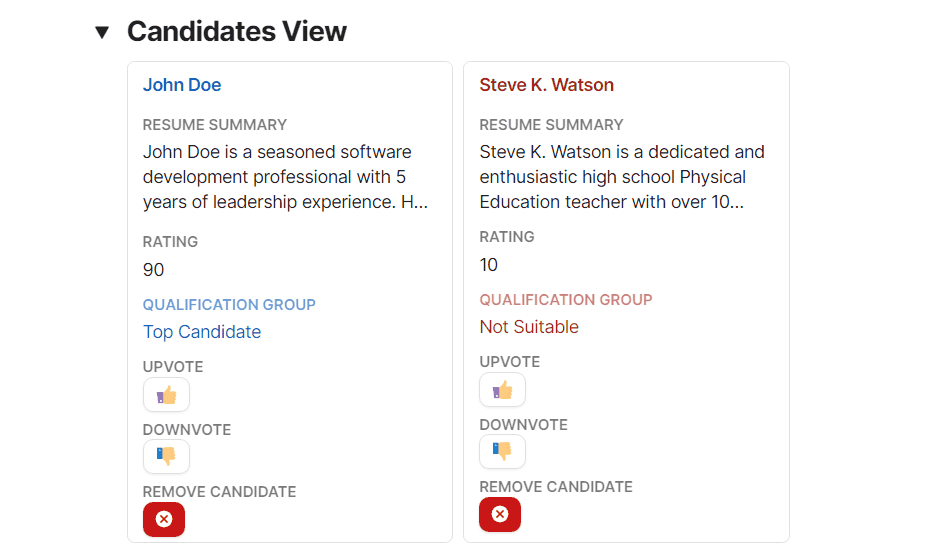Viewport: 942px width, 548px height.
Task: Open Steve K. Watson candidate name link
Action: tap(547, 85)
